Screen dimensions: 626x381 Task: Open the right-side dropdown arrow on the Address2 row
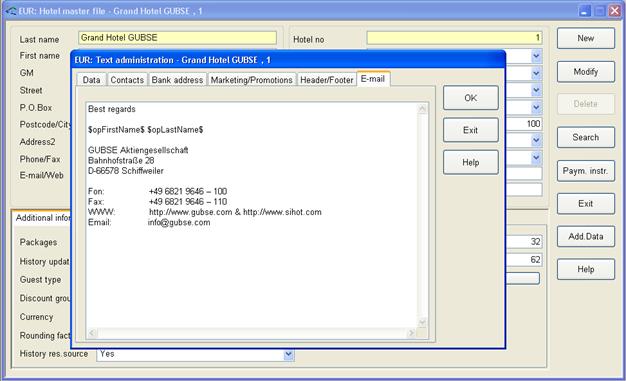point(537,141)
